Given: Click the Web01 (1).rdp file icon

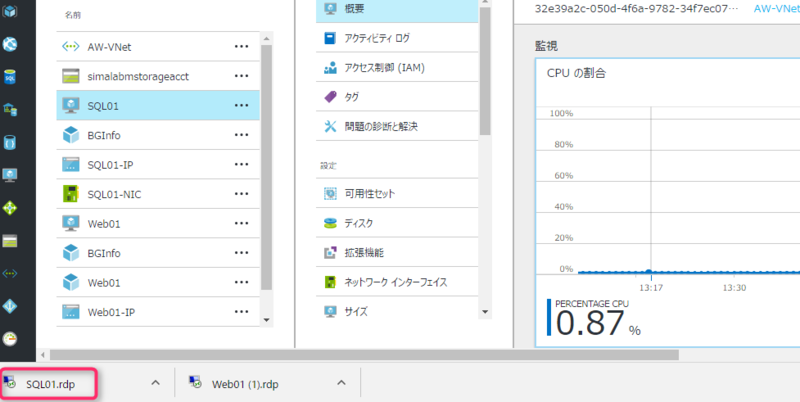Looking at the screenshot, I should pyautogui.click(x=195, y=383).
